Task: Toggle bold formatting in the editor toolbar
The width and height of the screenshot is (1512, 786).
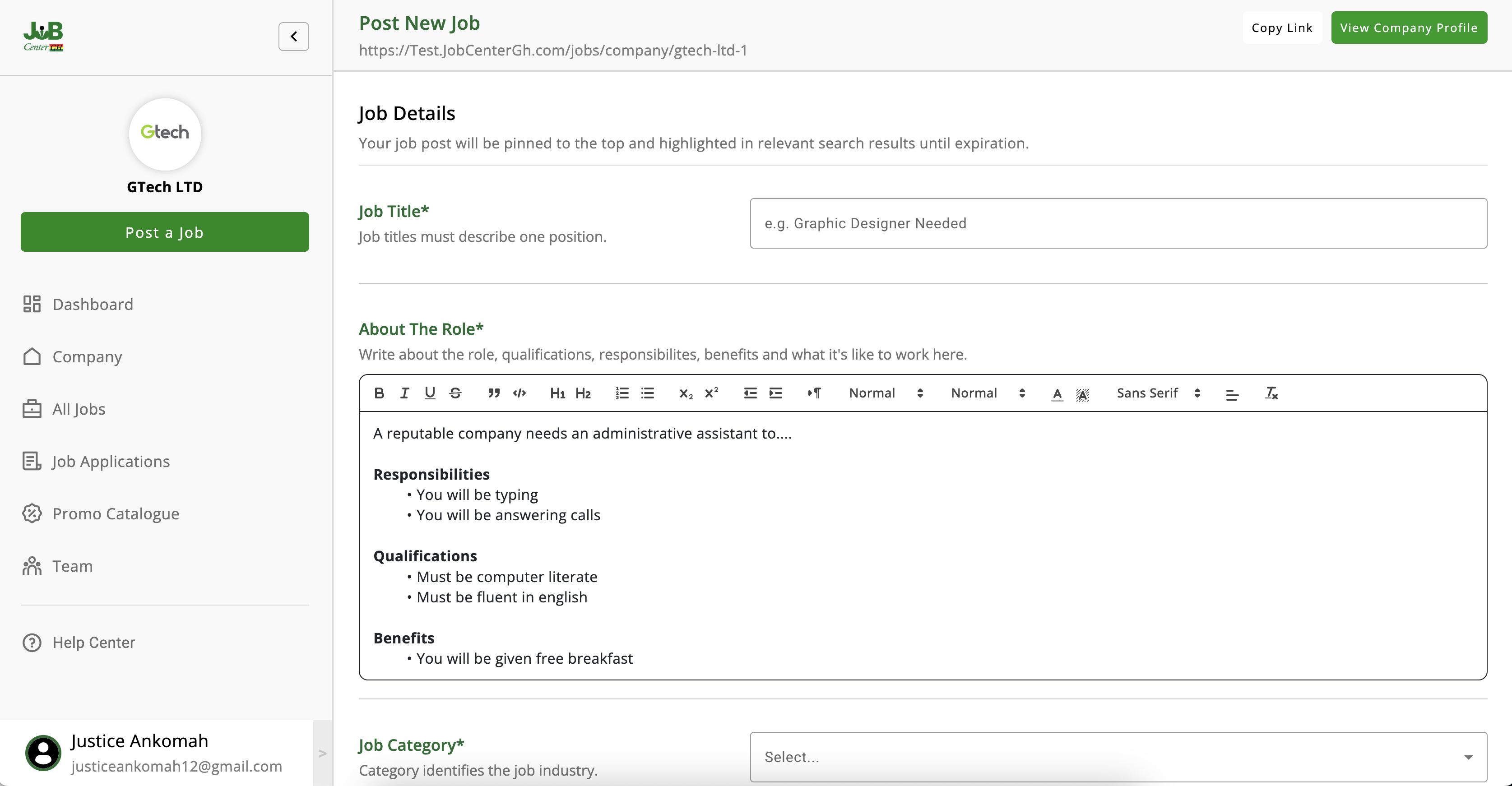Action: click(379, 393)
